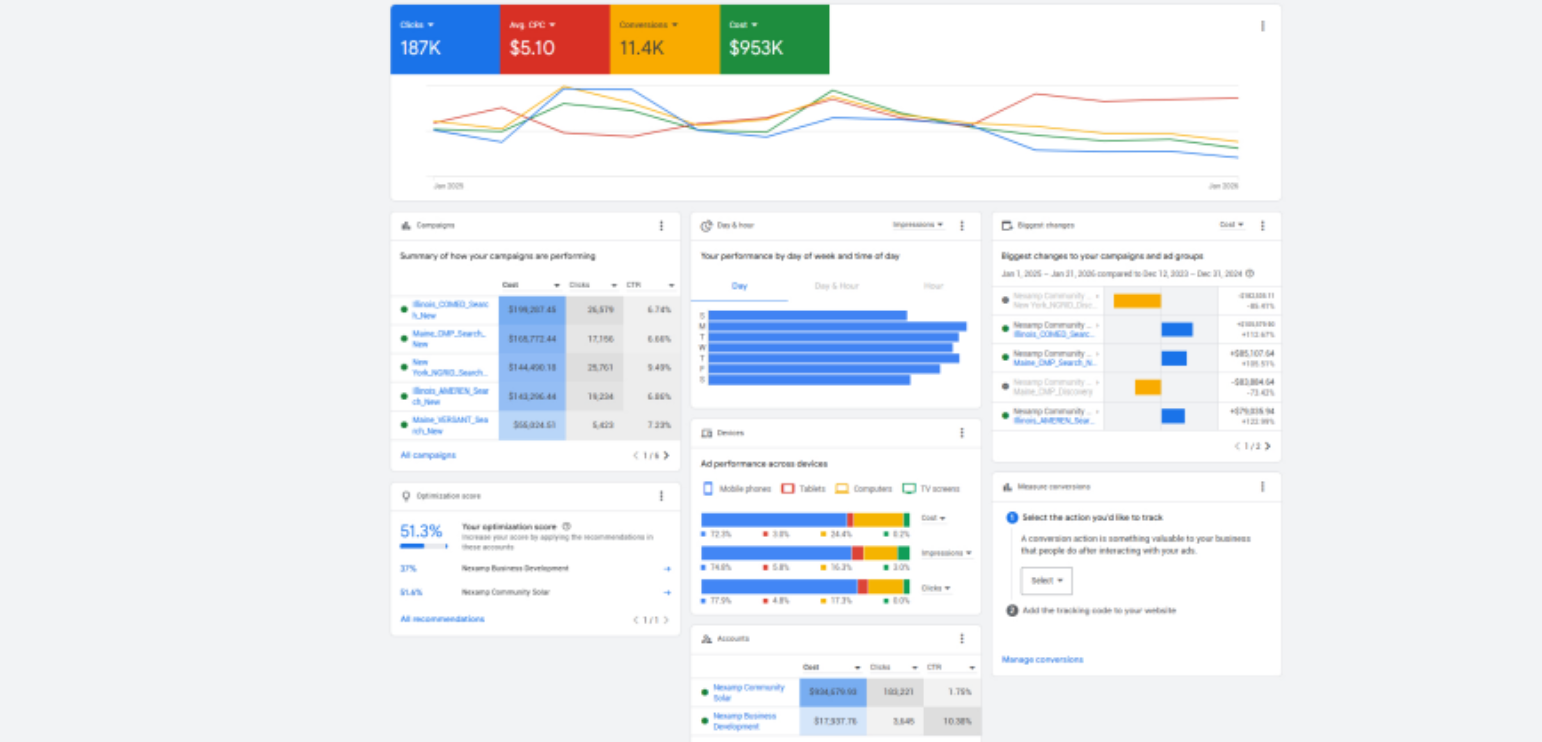The width and height of the screenshot is (1542, 742).
Task: Open the Select conversion action dropdown
Action: (1046, 580)
